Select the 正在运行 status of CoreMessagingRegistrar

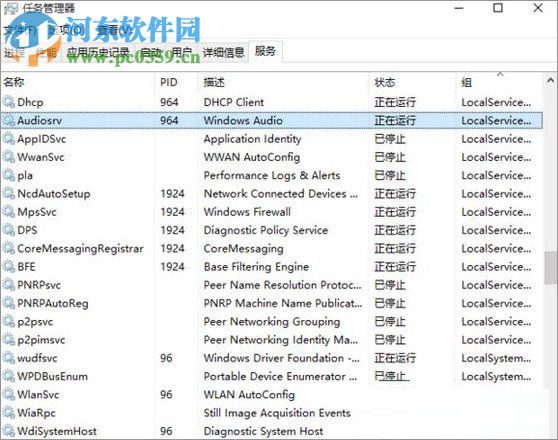(395, 248)
